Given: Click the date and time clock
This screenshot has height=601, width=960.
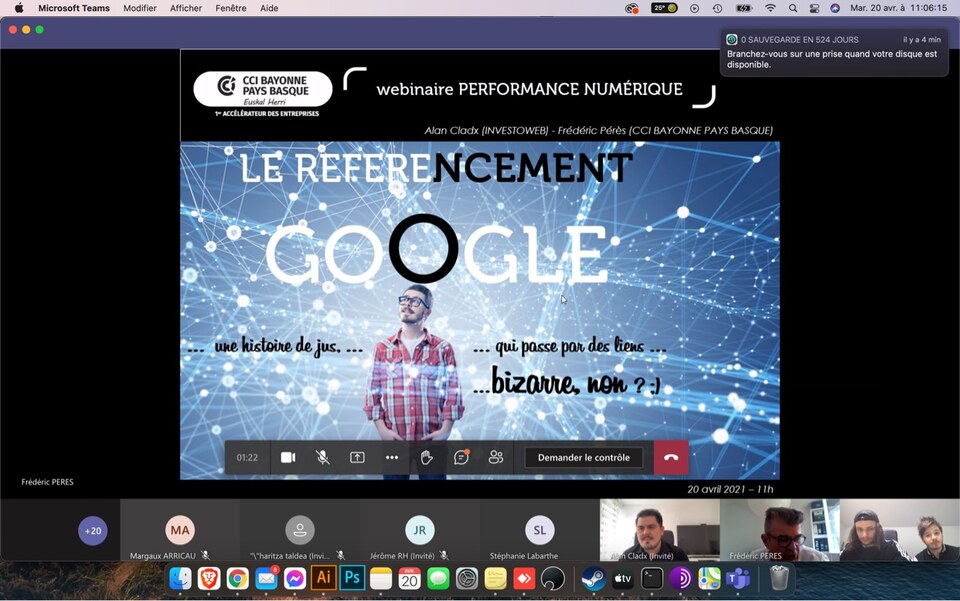Looking at the screenshot, I should (898, 8).
